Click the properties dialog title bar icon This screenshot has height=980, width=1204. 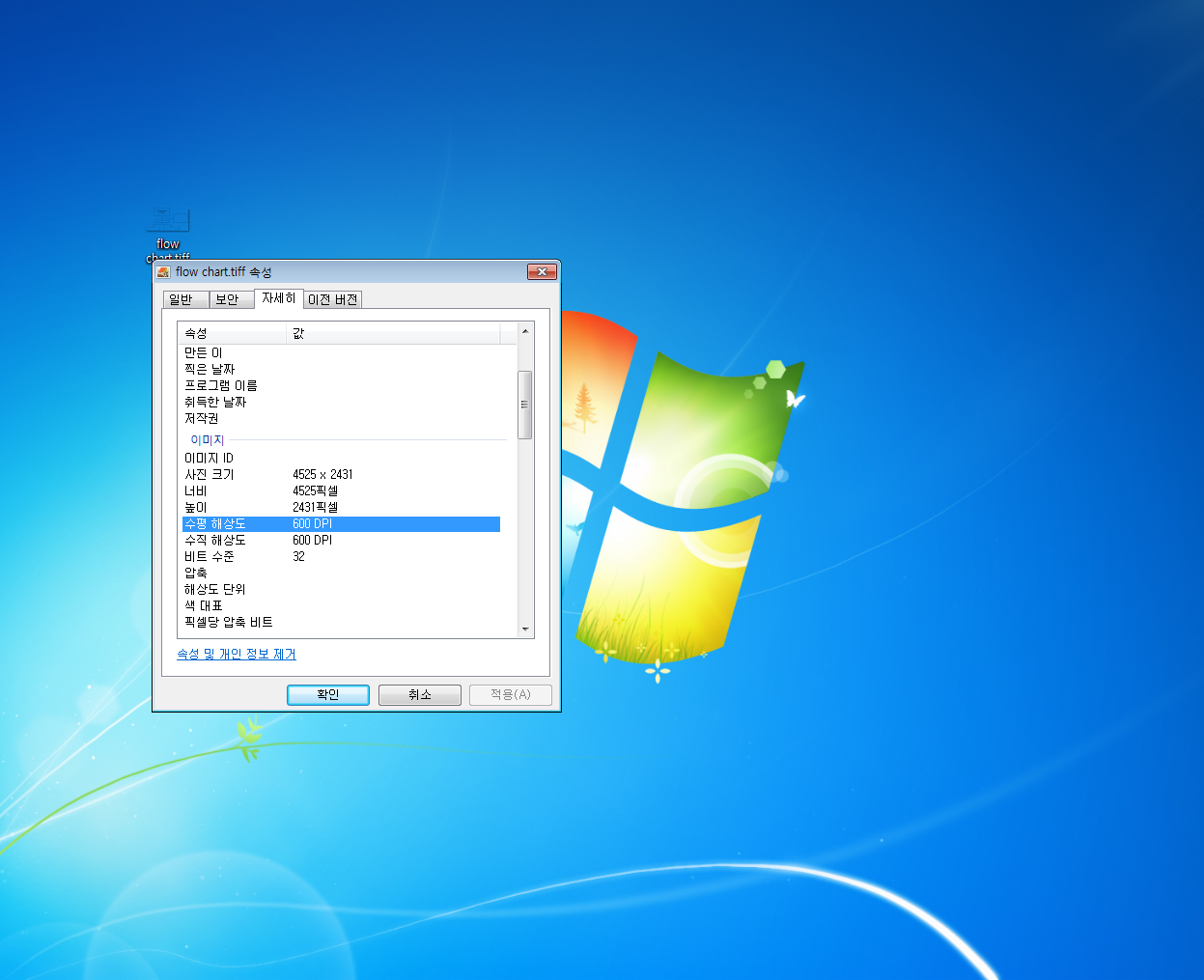[163, 272]
